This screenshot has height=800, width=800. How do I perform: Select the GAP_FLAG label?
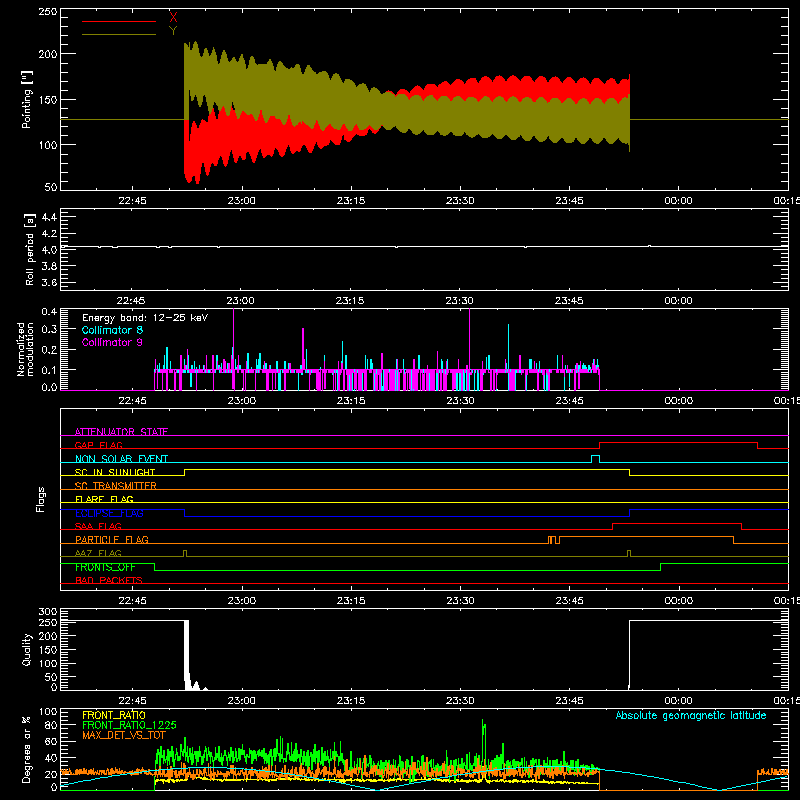[x=98, y=445]
